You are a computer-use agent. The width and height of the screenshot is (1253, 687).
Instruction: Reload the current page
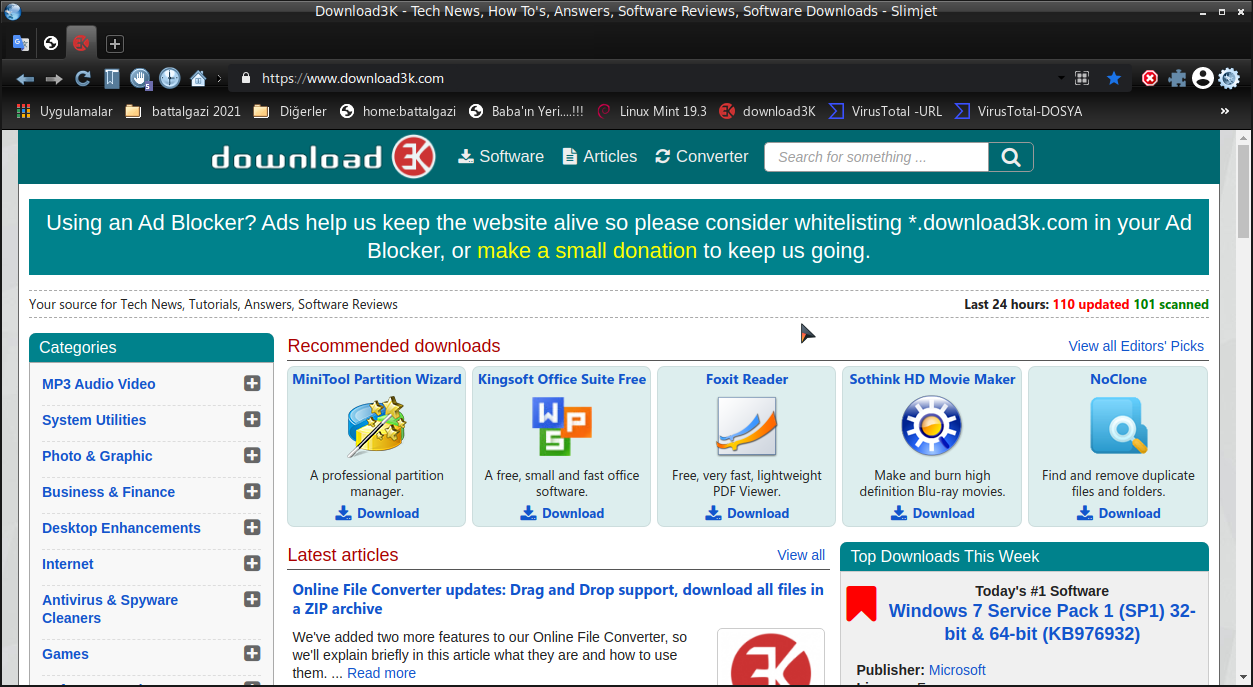(x=83, y=78)
